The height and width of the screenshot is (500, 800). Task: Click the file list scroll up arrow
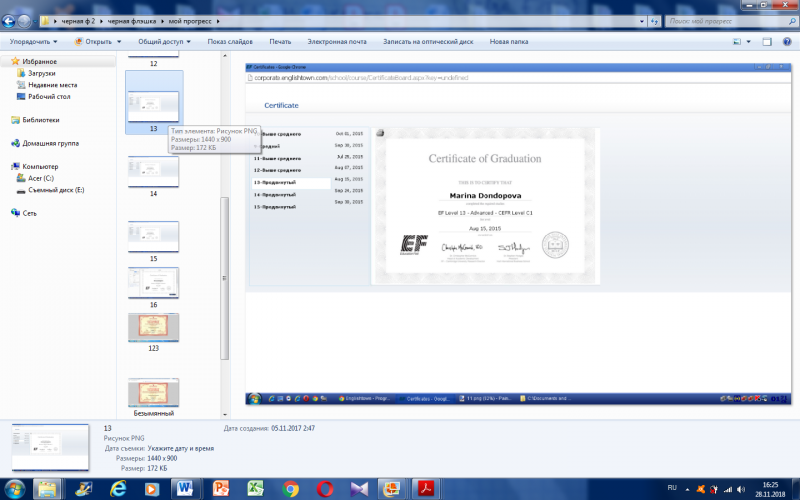224,55
